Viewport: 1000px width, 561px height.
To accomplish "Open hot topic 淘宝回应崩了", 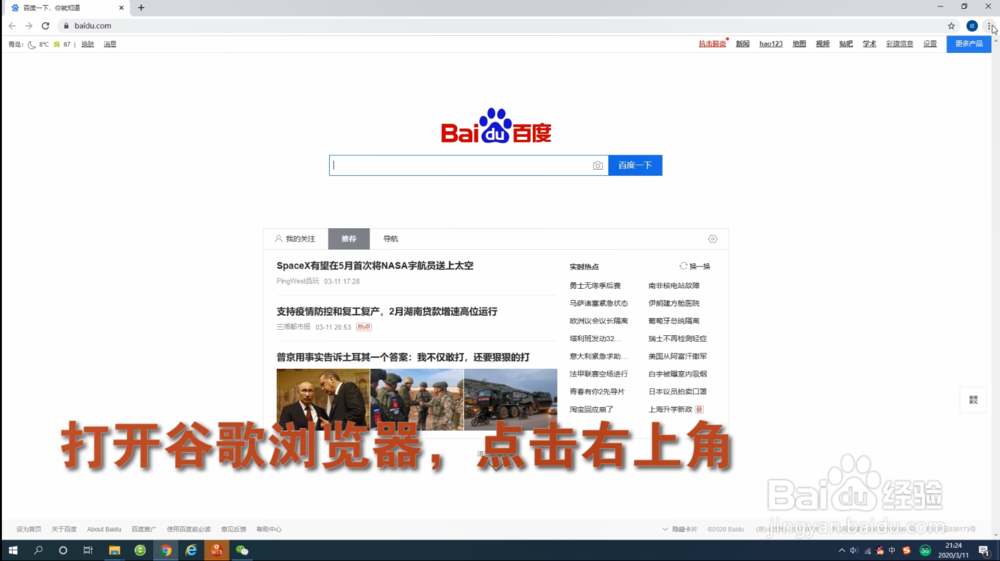I will coord(591,409).
